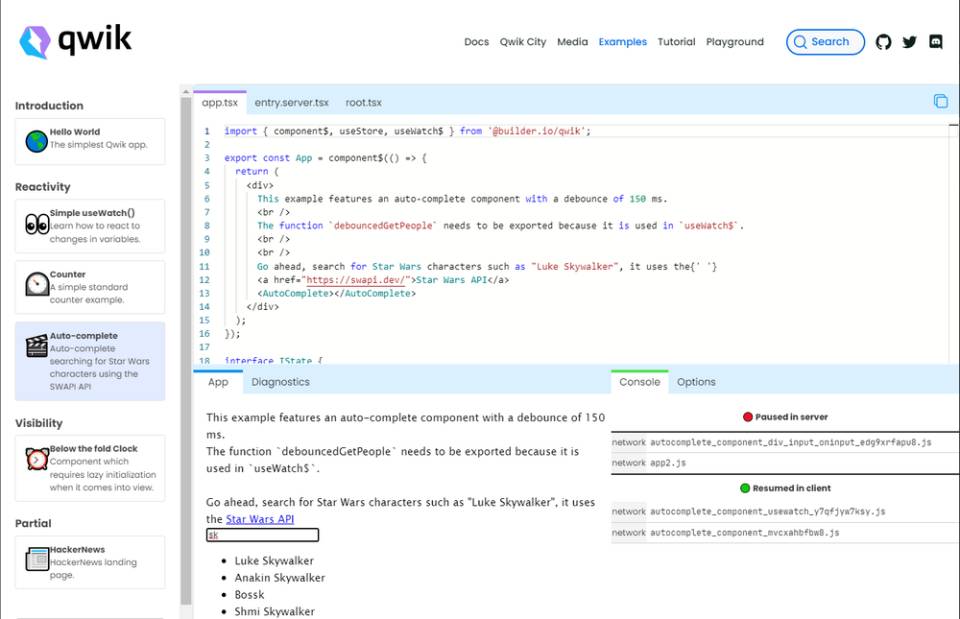960x619 pixels.
Task: Click the HackerNews newspaper icon
Action: pyautogui.click(x=37, y=559)
